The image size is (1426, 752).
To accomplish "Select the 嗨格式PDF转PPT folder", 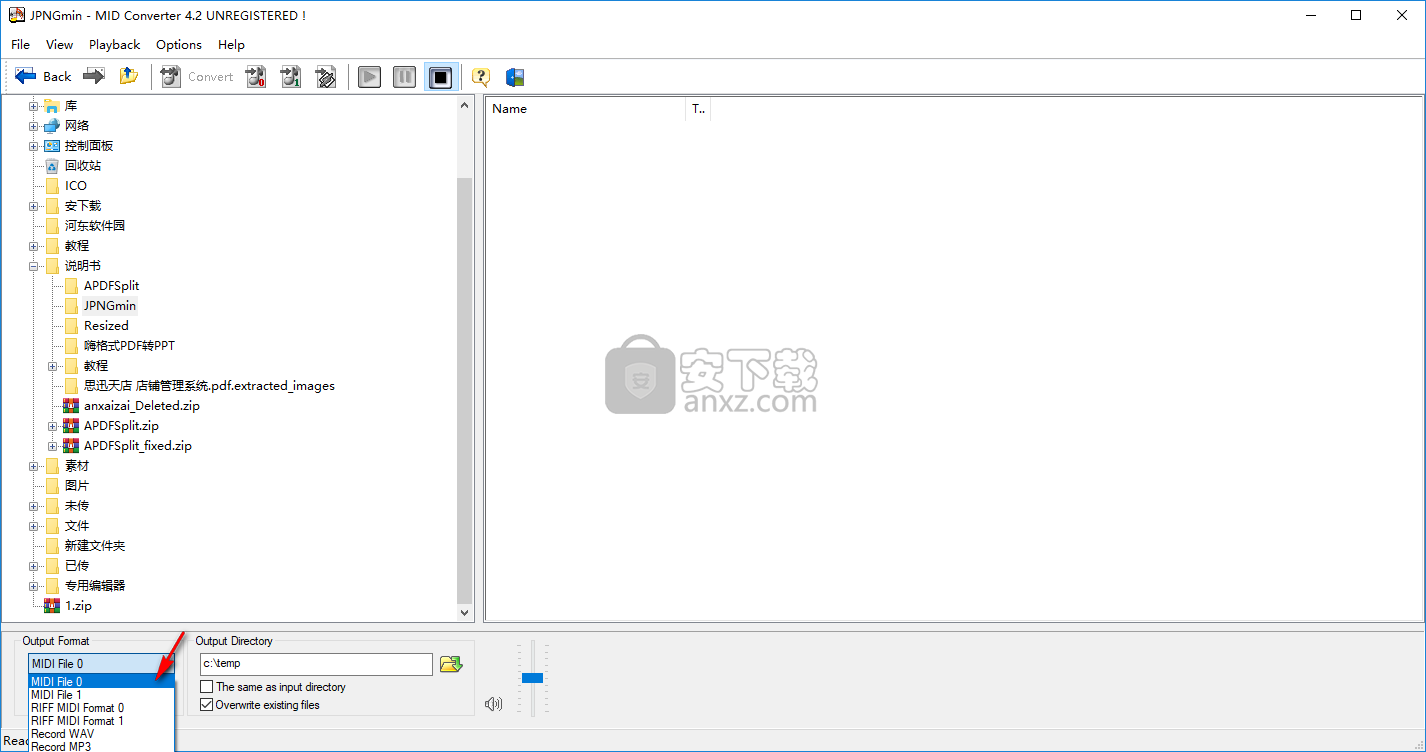I will point(129,346).
